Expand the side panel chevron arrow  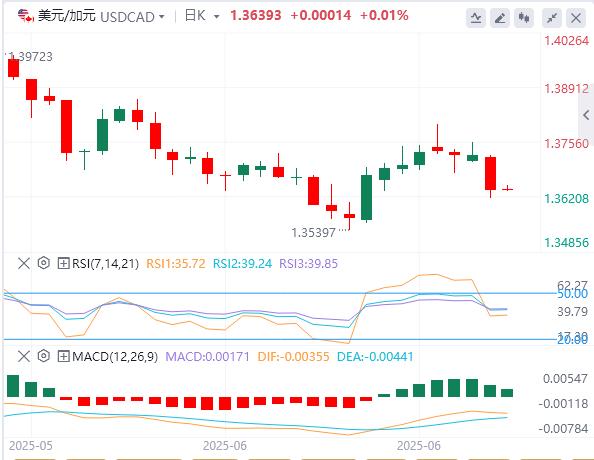click(586, 115)
